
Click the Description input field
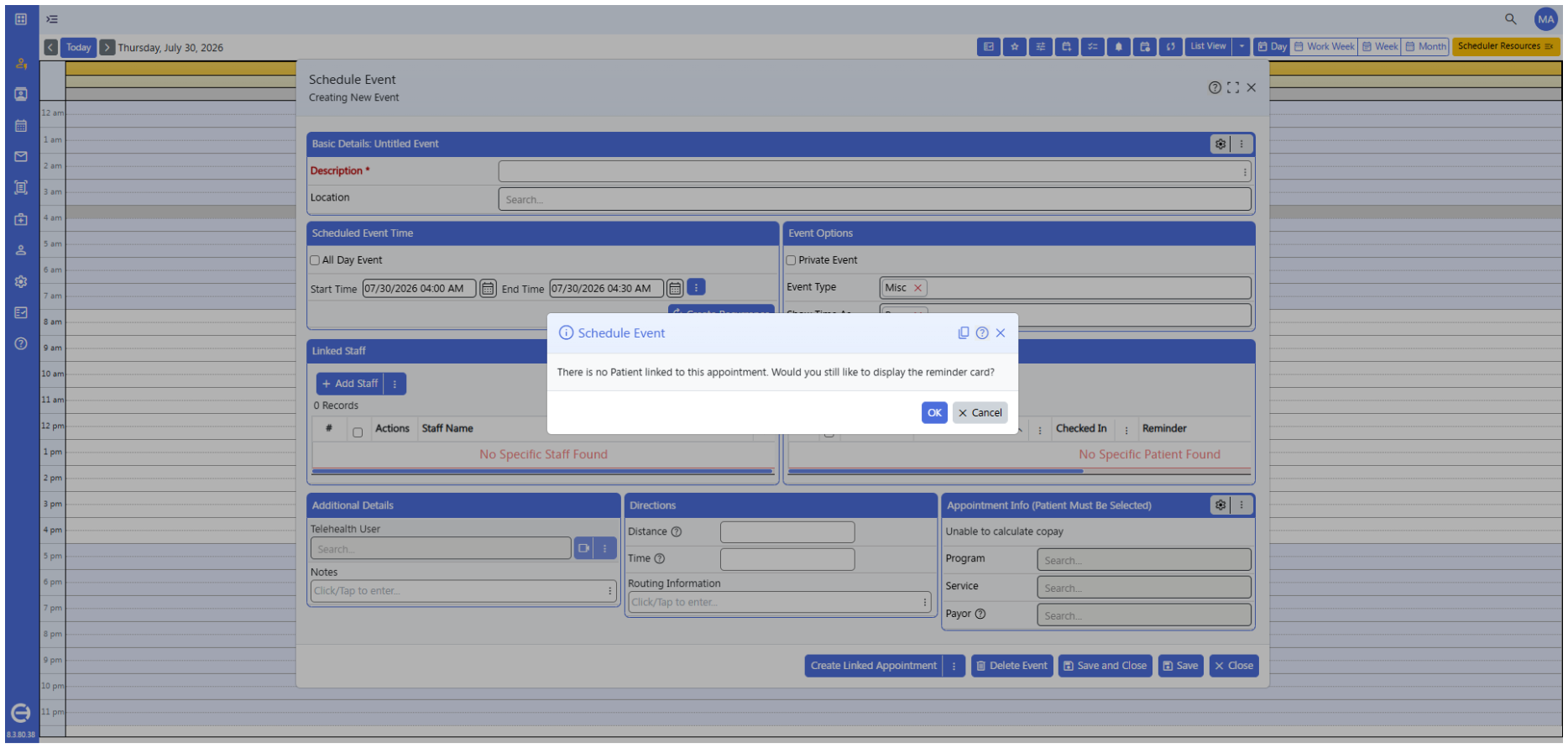click(874, 172)
